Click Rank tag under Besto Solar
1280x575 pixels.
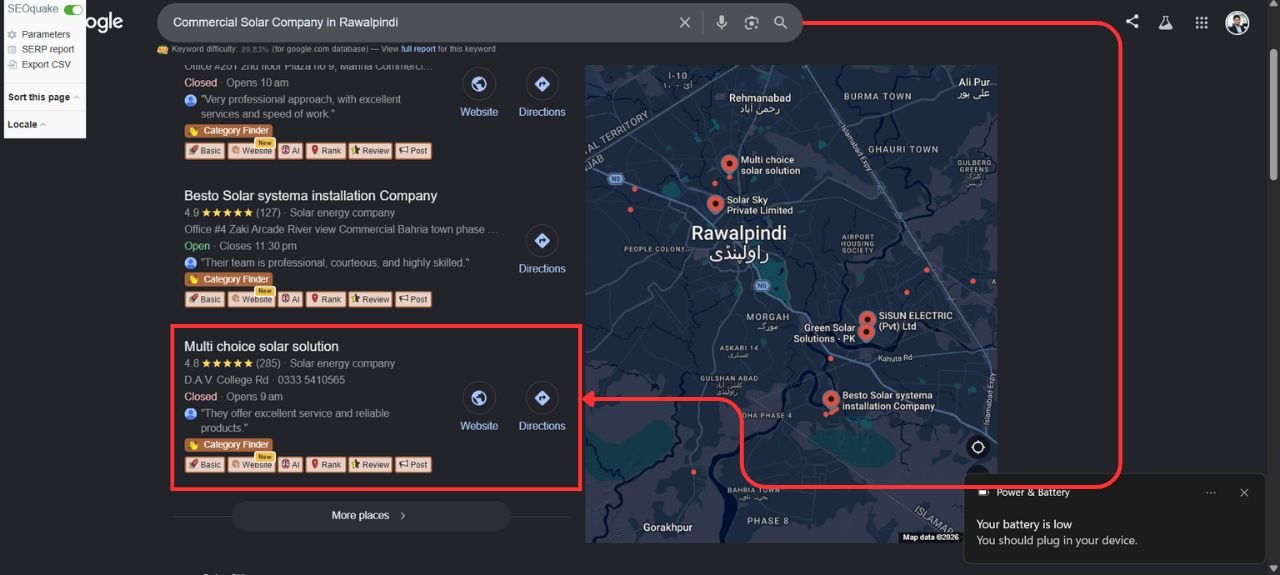pyautogui.click(x=326, y=299)
